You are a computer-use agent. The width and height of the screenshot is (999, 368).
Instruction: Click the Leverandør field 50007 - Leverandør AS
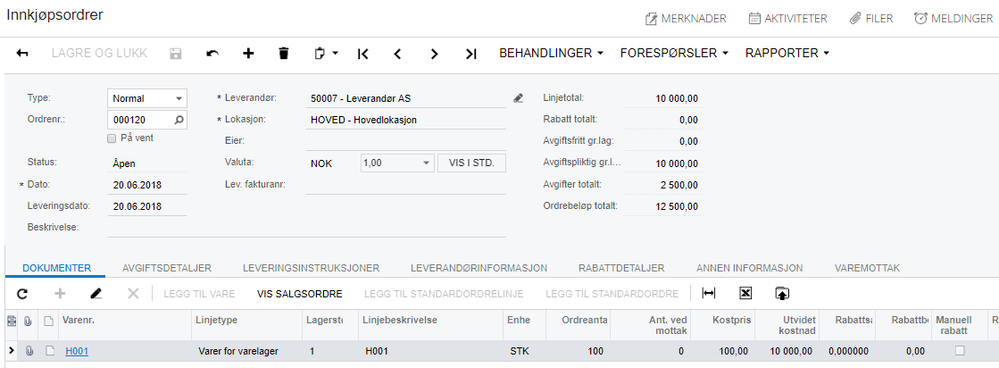pos(405,99)
